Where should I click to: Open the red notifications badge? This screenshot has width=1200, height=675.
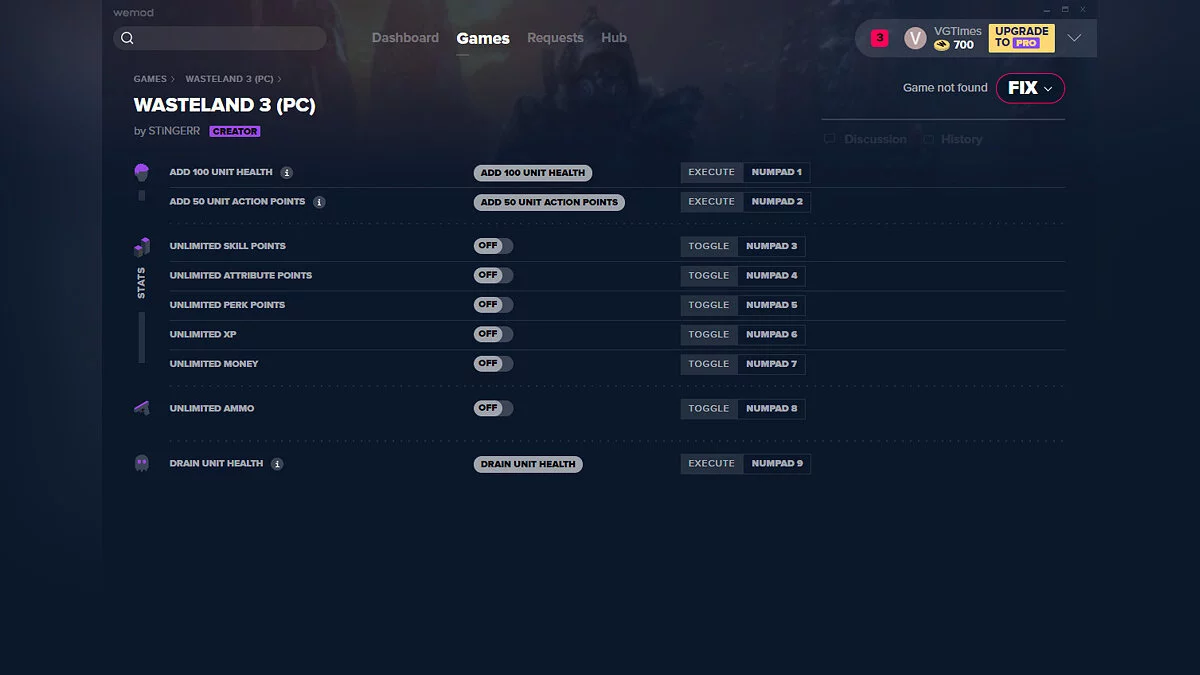tap(879, 38)
